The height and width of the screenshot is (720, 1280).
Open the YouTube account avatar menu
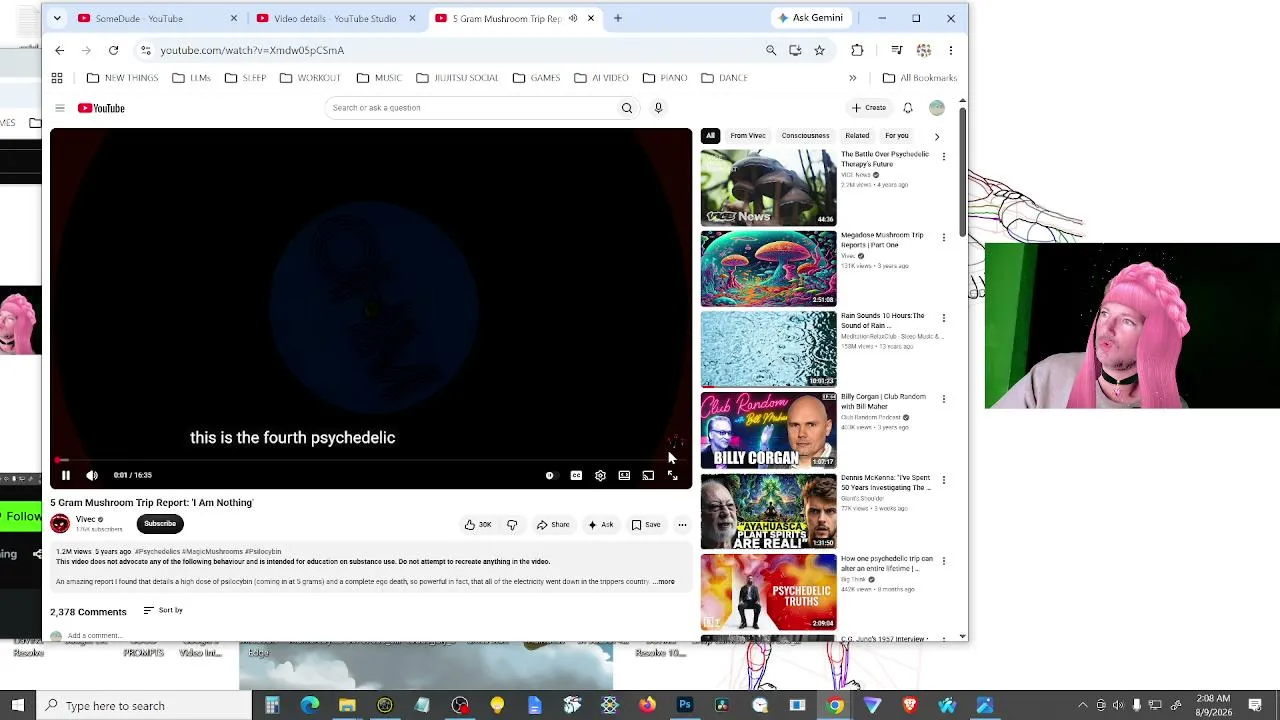(x=937, y=108)
